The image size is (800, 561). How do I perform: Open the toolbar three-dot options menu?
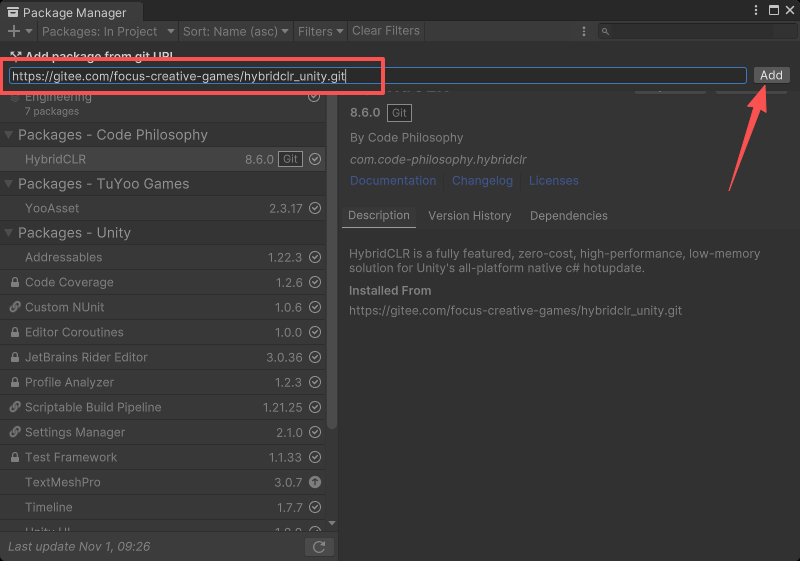[584, 32]
